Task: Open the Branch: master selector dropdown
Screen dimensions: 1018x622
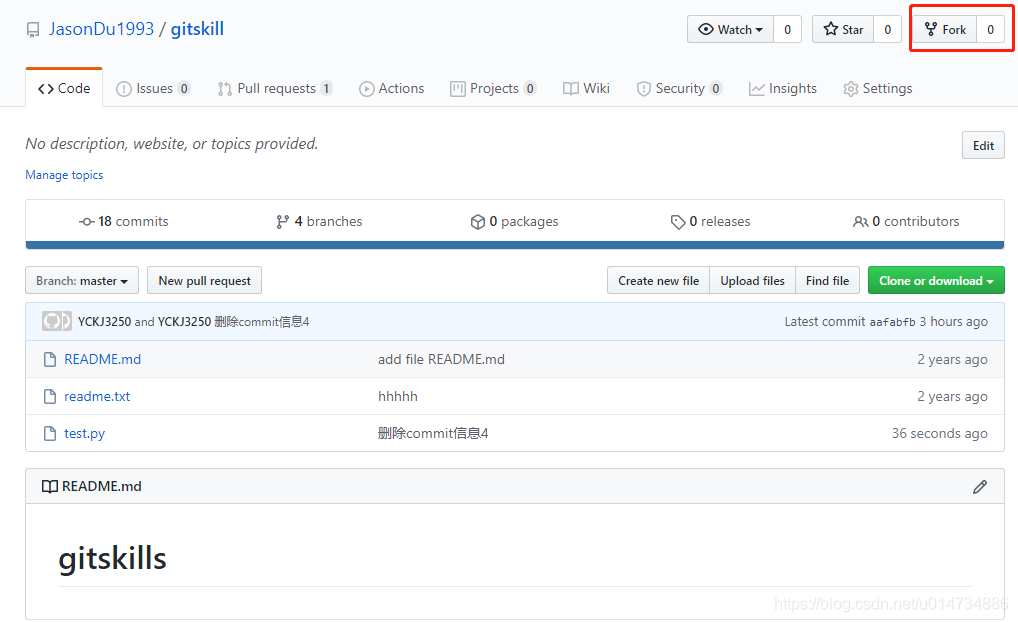Action: 82,280
